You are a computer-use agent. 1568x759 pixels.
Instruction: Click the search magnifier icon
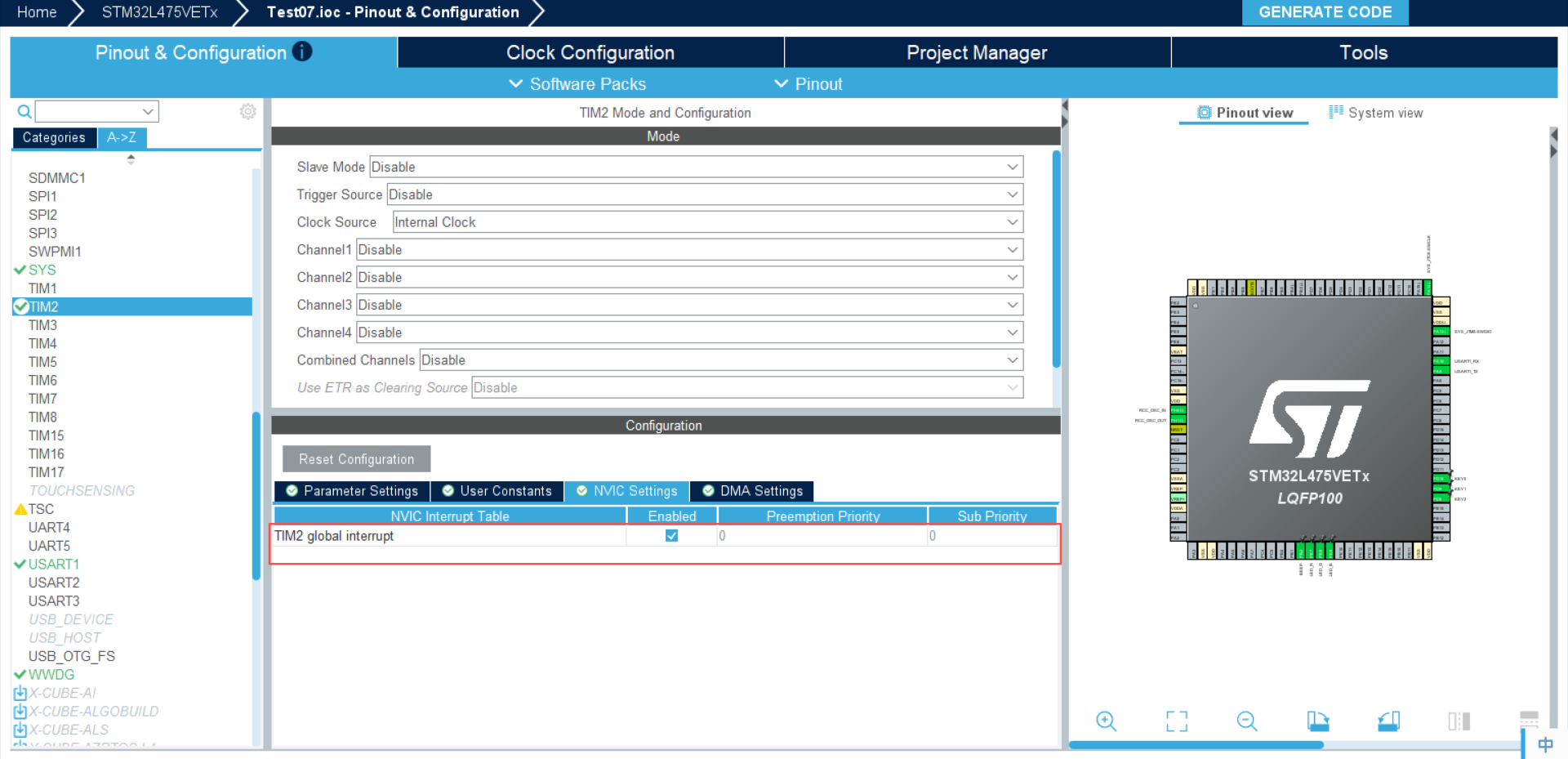pyautogui.click(x=24, y=111)
